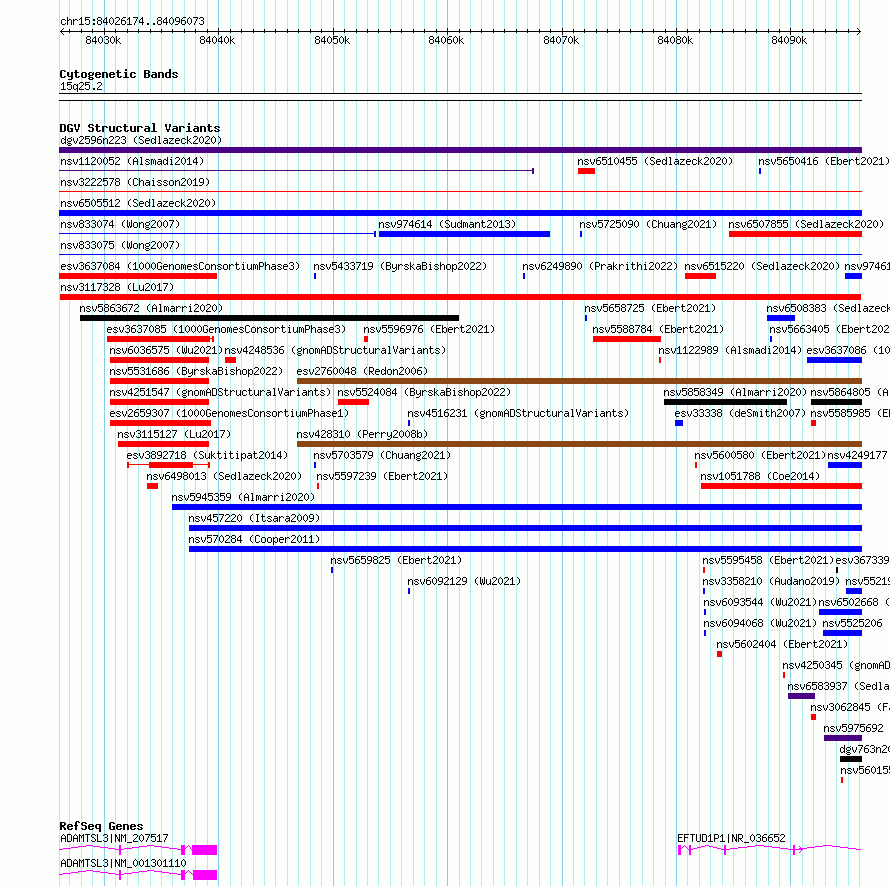Click esv3637085 (1000GenomesConsortiumPhase3) label
Viewport: 890px width, 886px height.
(226, 329)
